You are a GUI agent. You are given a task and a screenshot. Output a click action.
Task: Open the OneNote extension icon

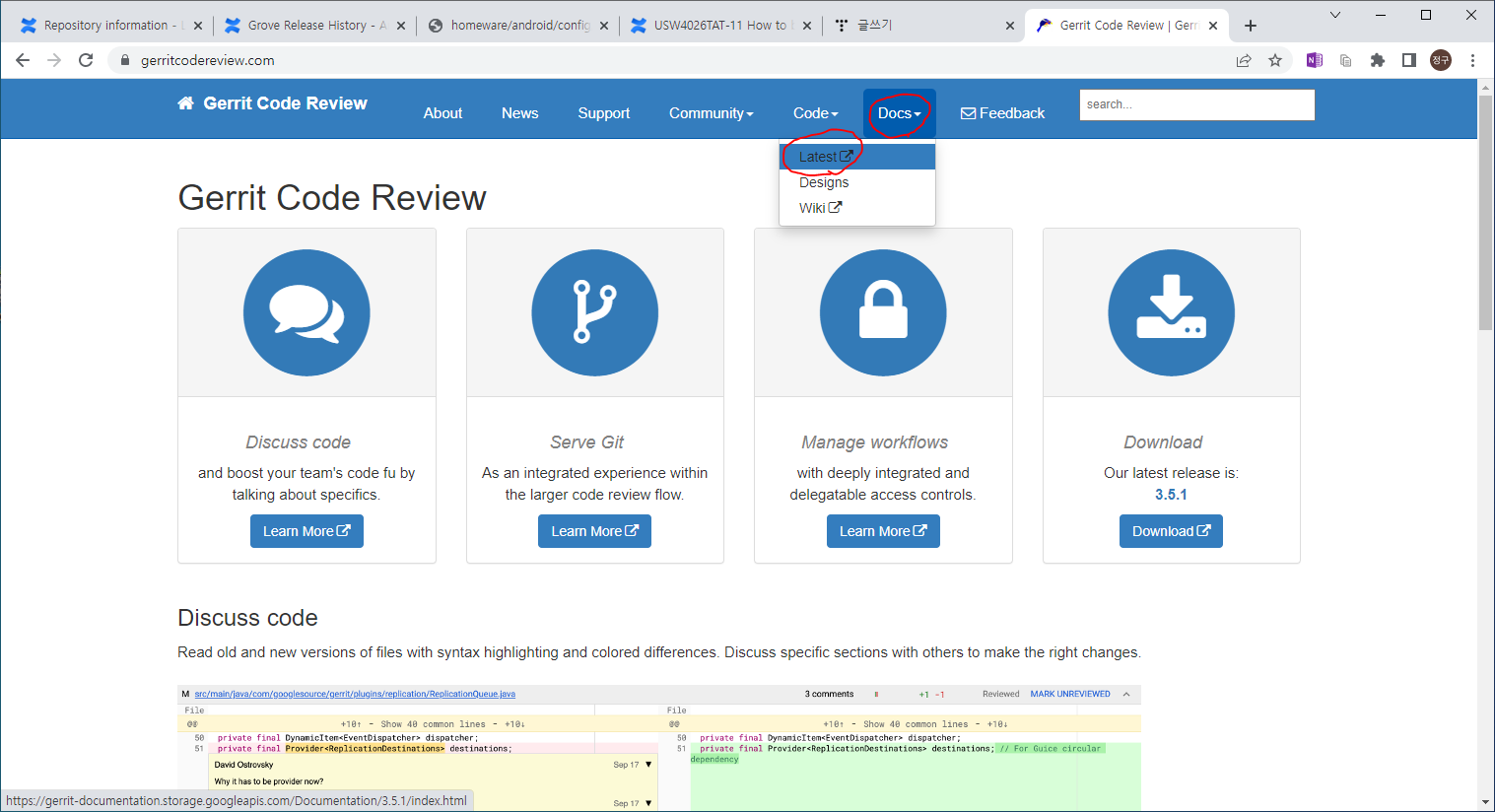pos(1314,60)
